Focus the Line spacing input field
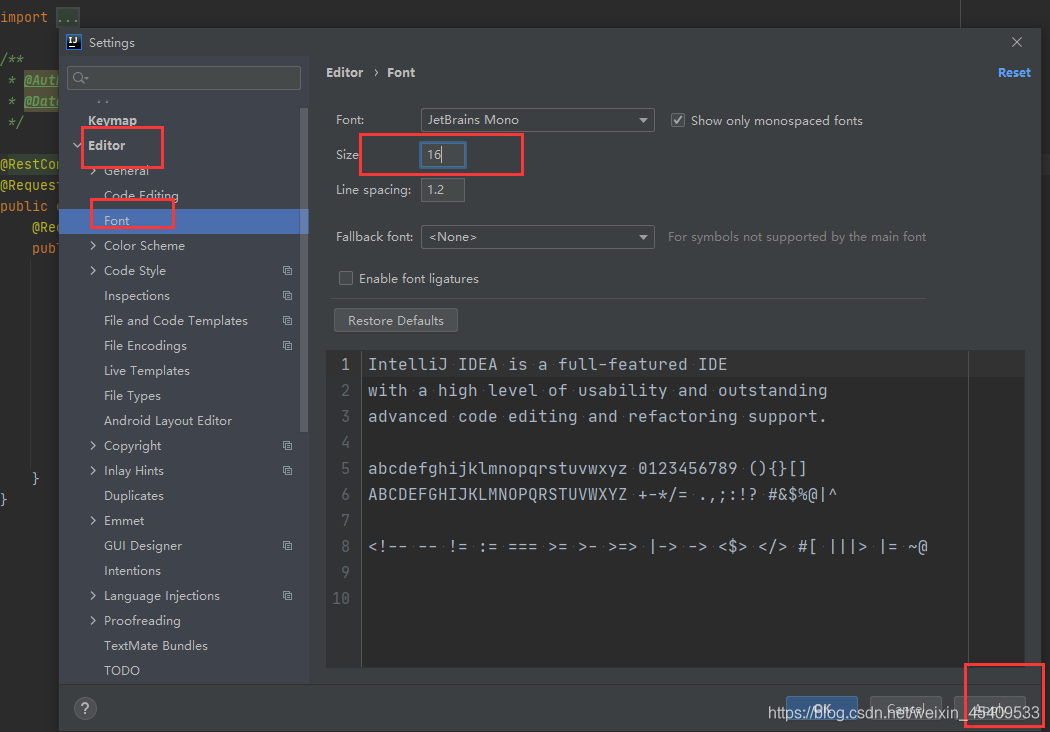This screenshot has height=732, width=1050. click(x=443, y=190)
